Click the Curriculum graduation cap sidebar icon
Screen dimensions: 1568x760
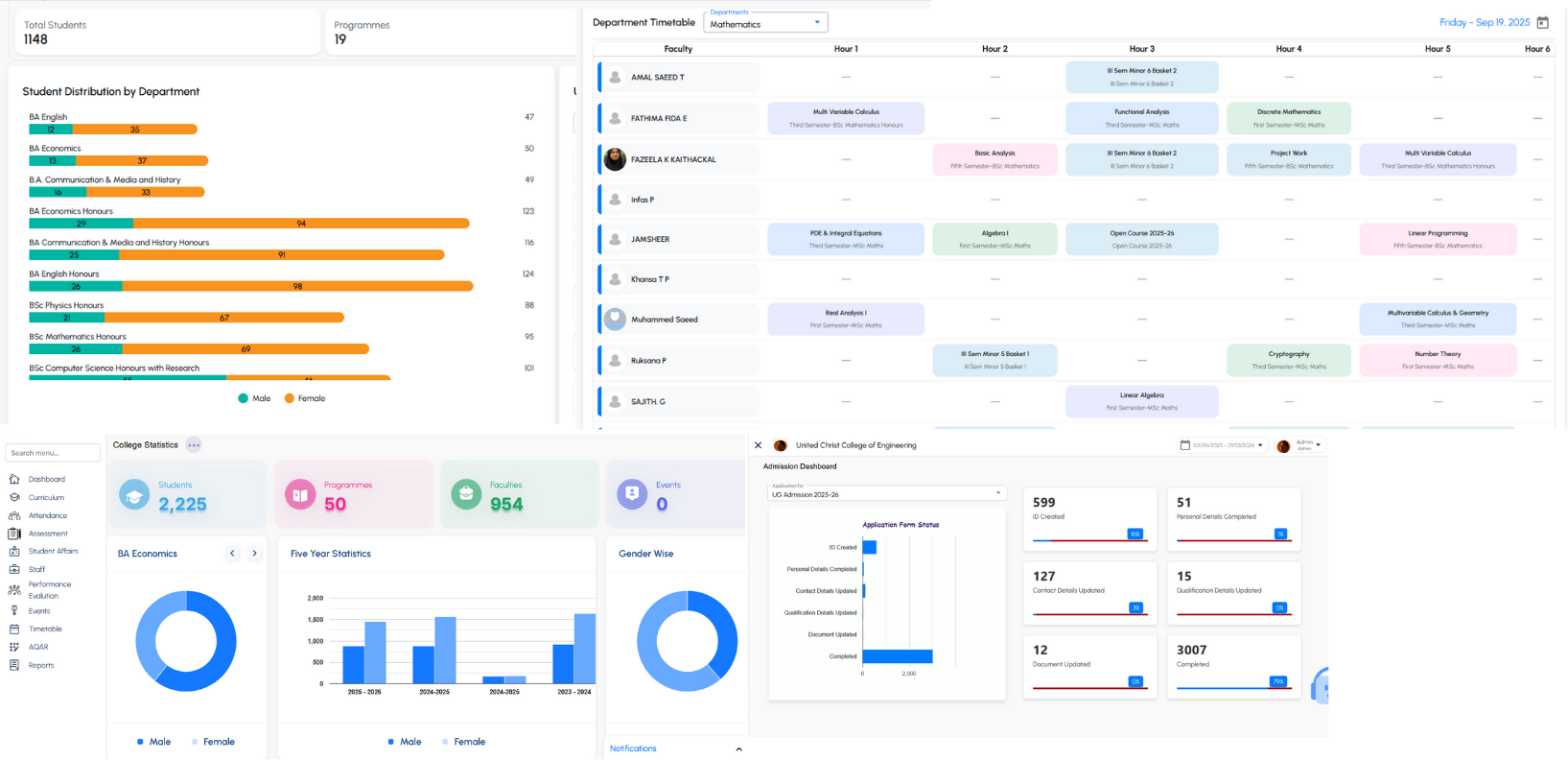(14, 497)
